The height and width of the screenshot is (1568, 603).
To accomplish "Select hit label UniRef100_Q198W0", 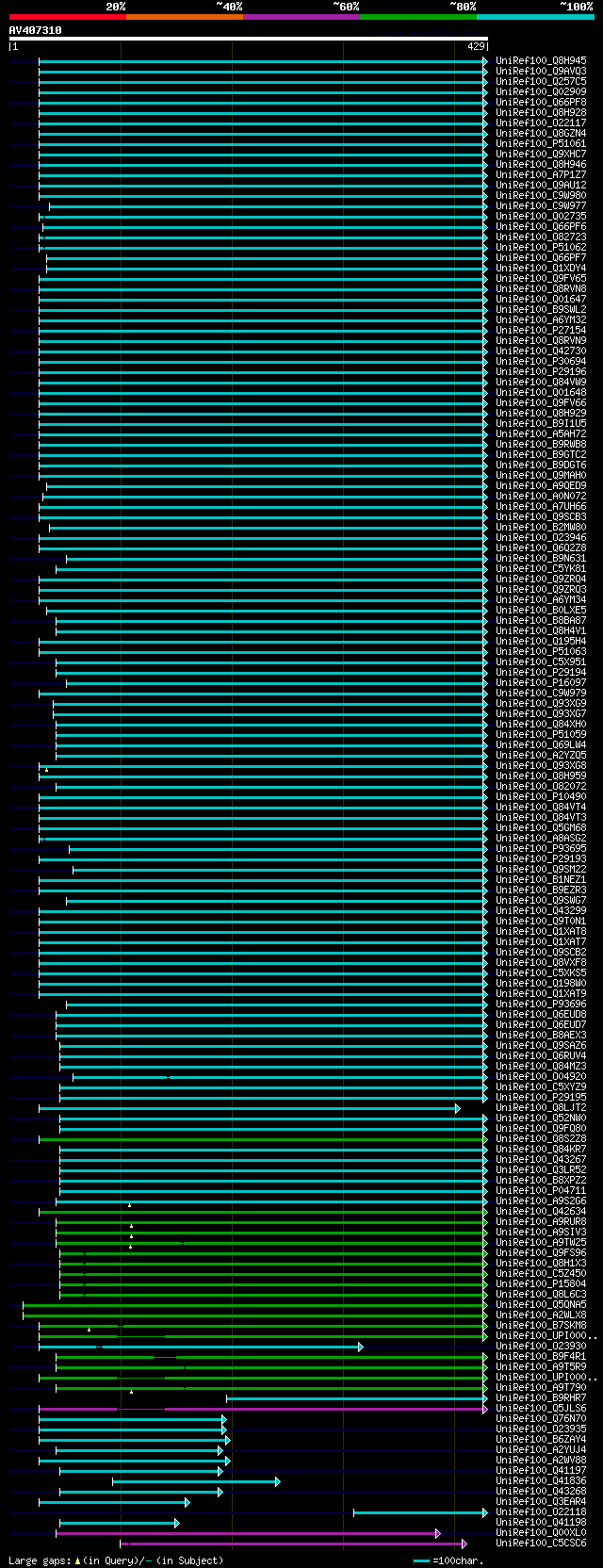I will pos(541,983).
